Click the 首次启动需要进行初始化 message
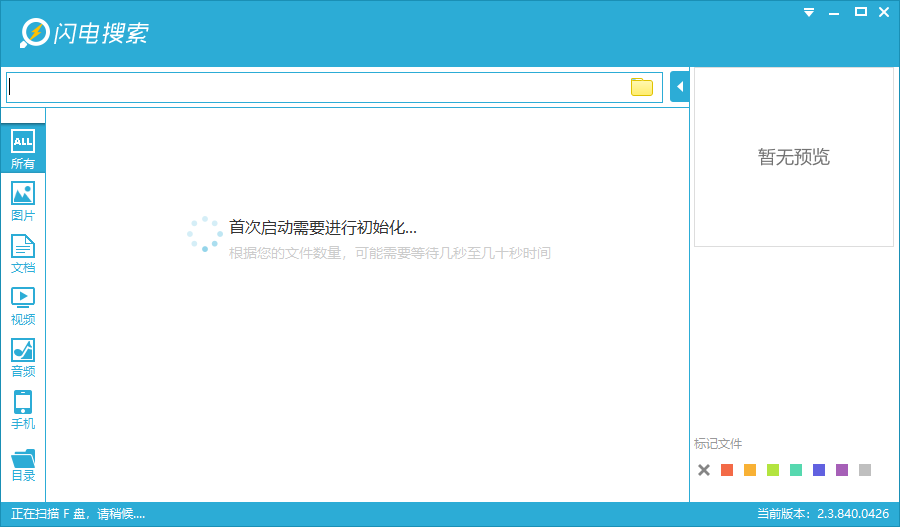The width and height of the screenshot is (900, 527). tap(323, 227)
